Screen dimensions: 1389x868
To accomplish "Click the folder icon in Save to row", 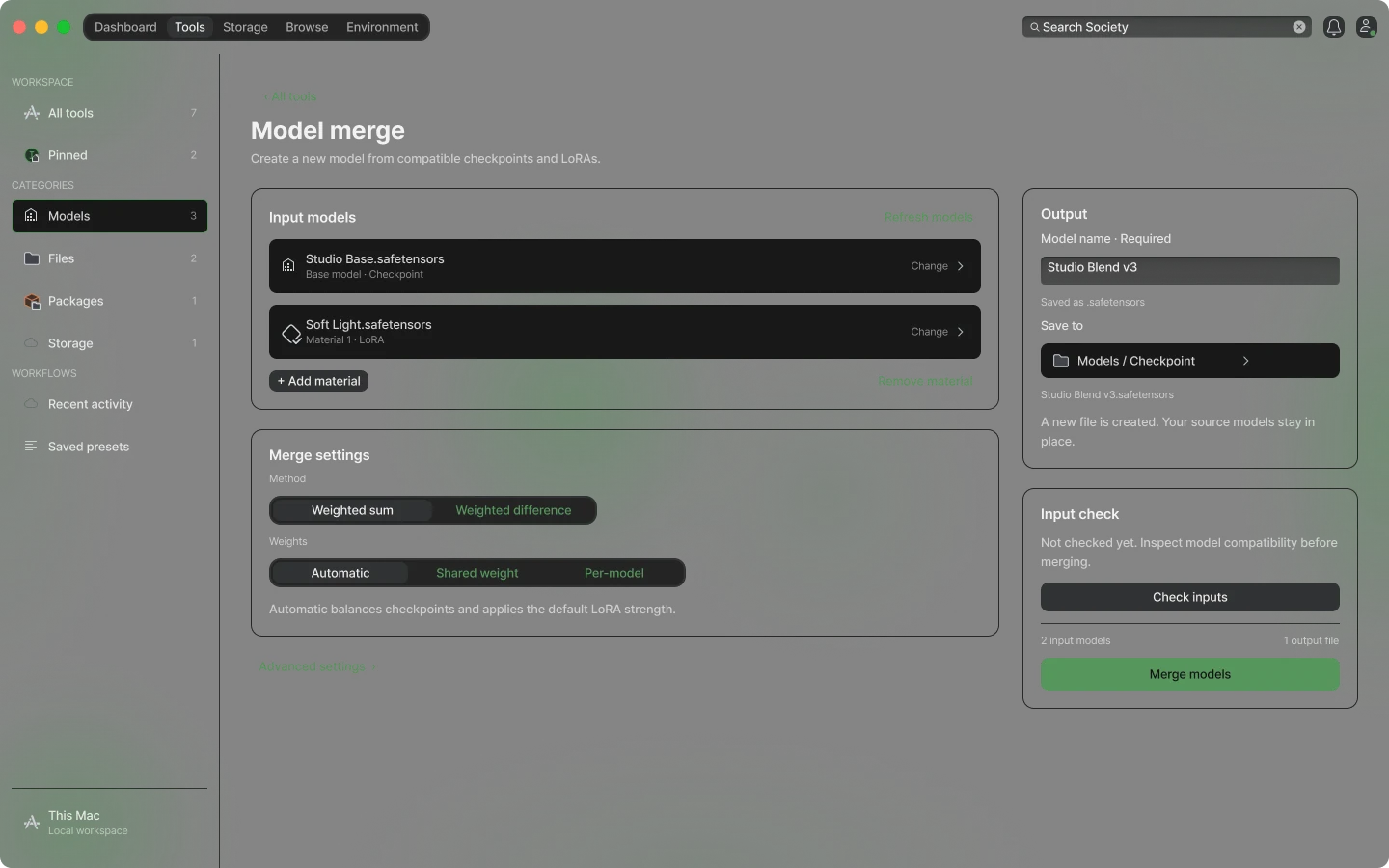I will point(1061,361).
